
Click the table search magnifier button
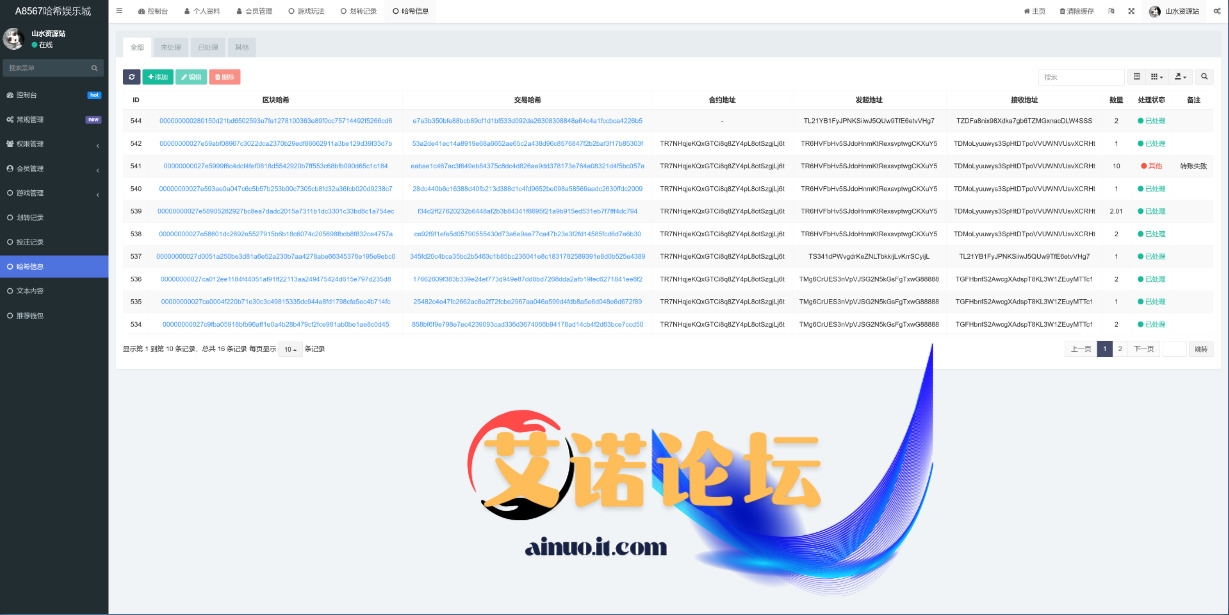click(1204, 77)
